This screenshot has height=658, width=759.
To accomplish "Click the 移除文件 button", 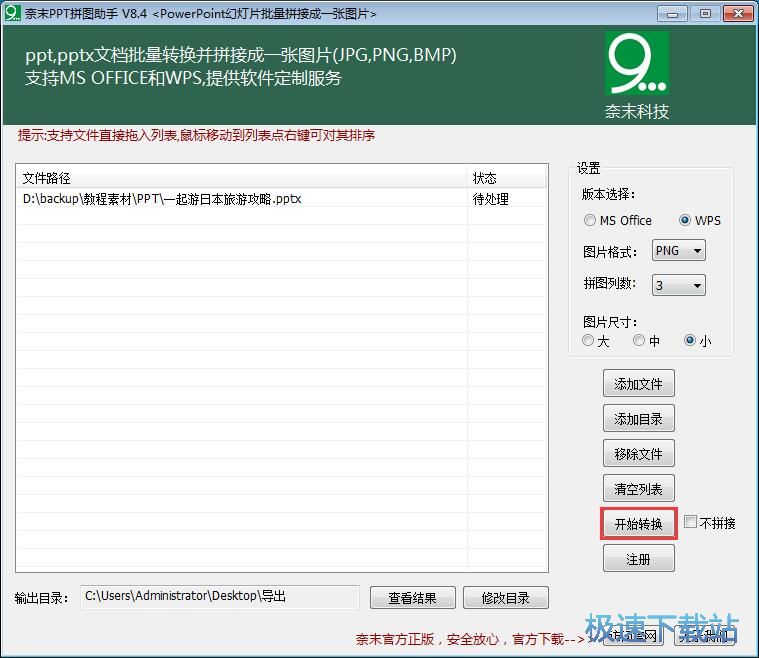I will tap(638, 453).
